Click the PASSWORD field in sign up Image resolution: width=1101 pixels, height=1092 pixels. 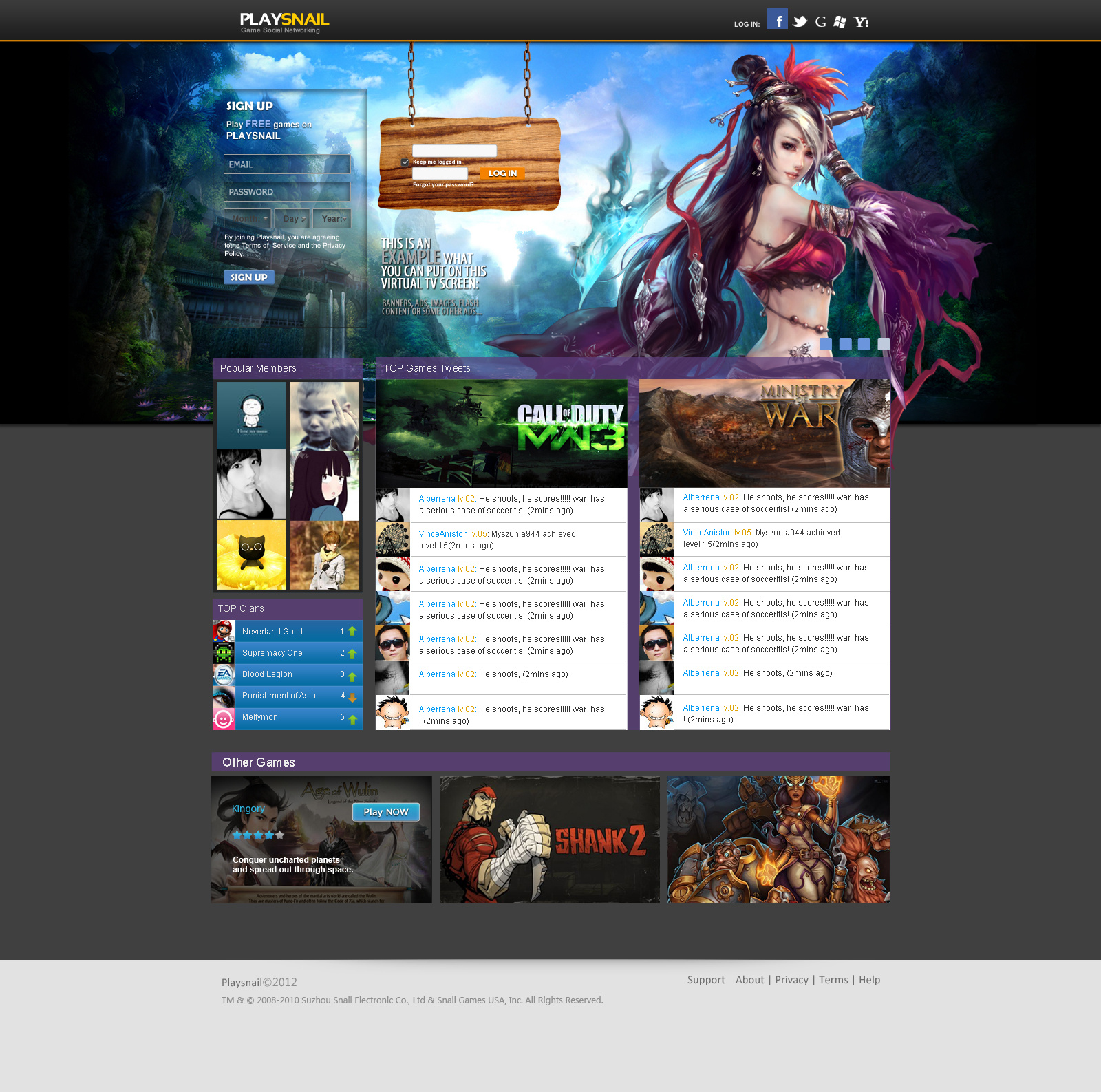tap(287, 191)
